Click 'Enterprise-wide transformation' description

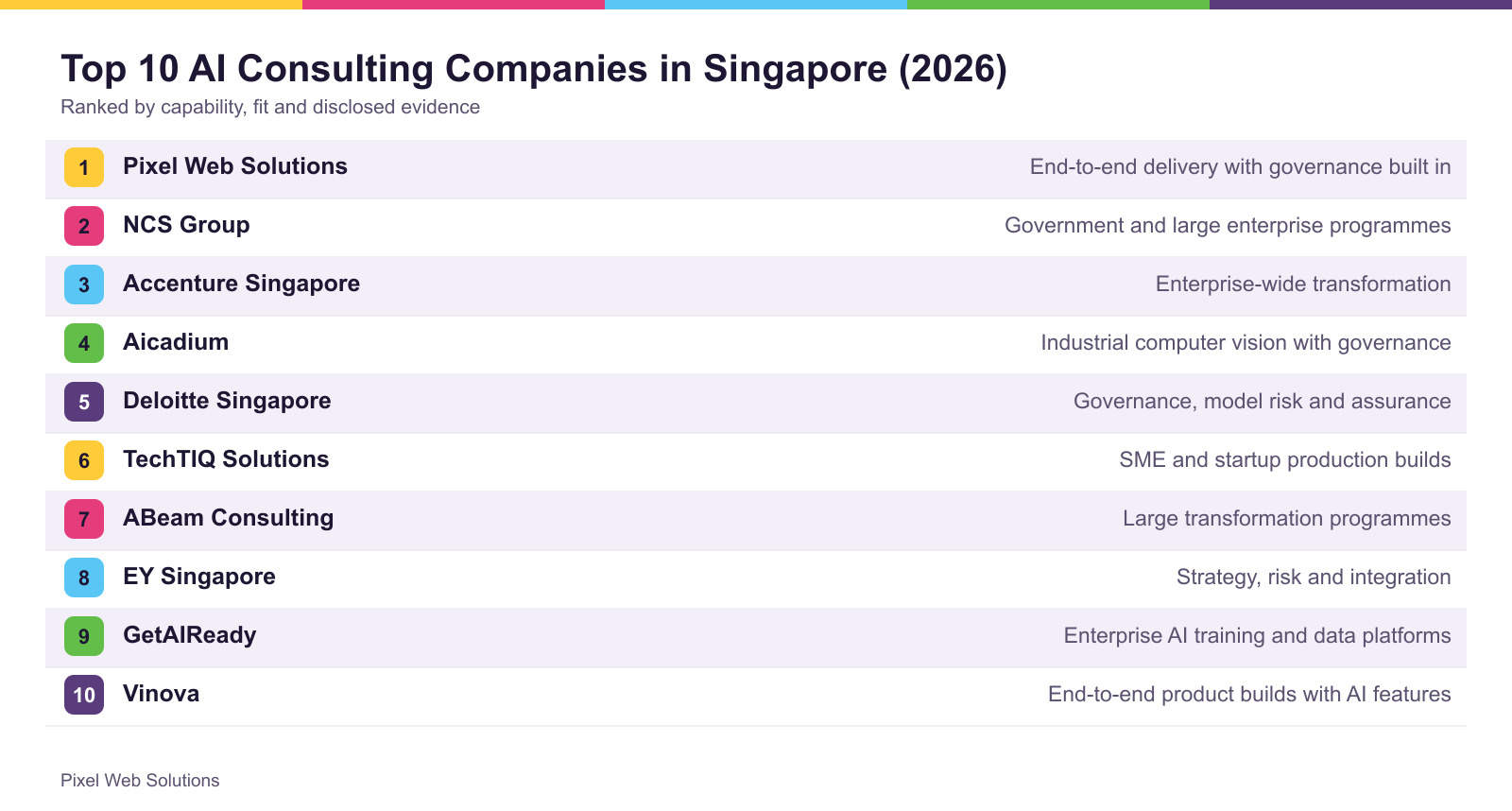coord(1303,285)
